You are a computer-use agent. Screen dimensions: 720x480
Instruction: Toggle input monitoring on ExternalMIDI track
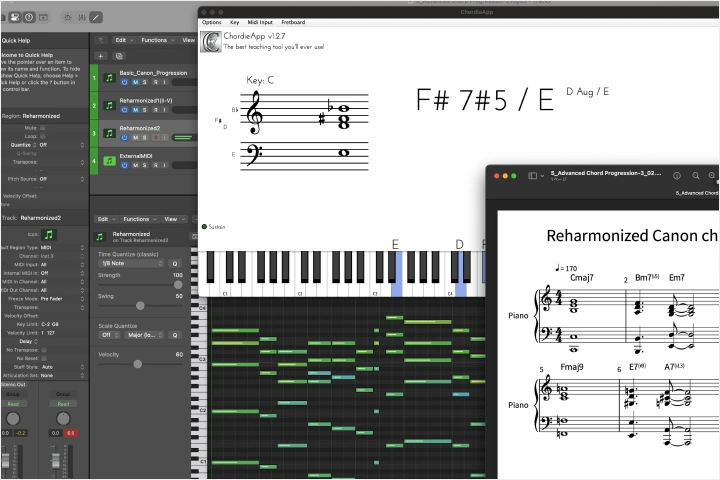(x=165, y=165)
